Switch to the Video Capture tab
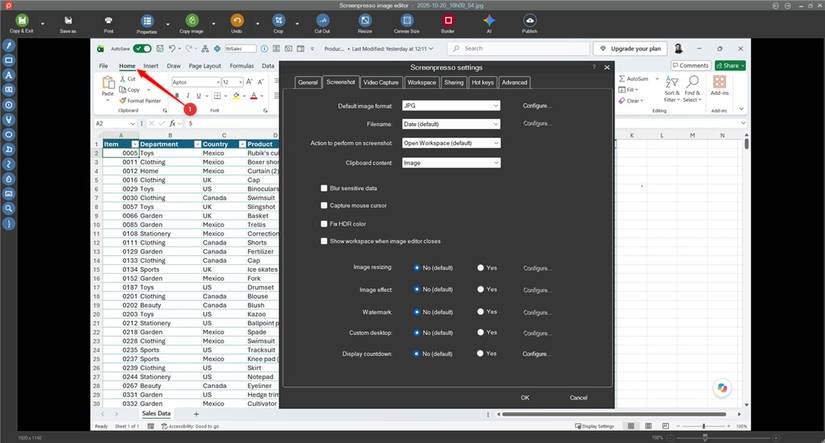This screenshot has width=825, height=443. (x=381, y=83)
